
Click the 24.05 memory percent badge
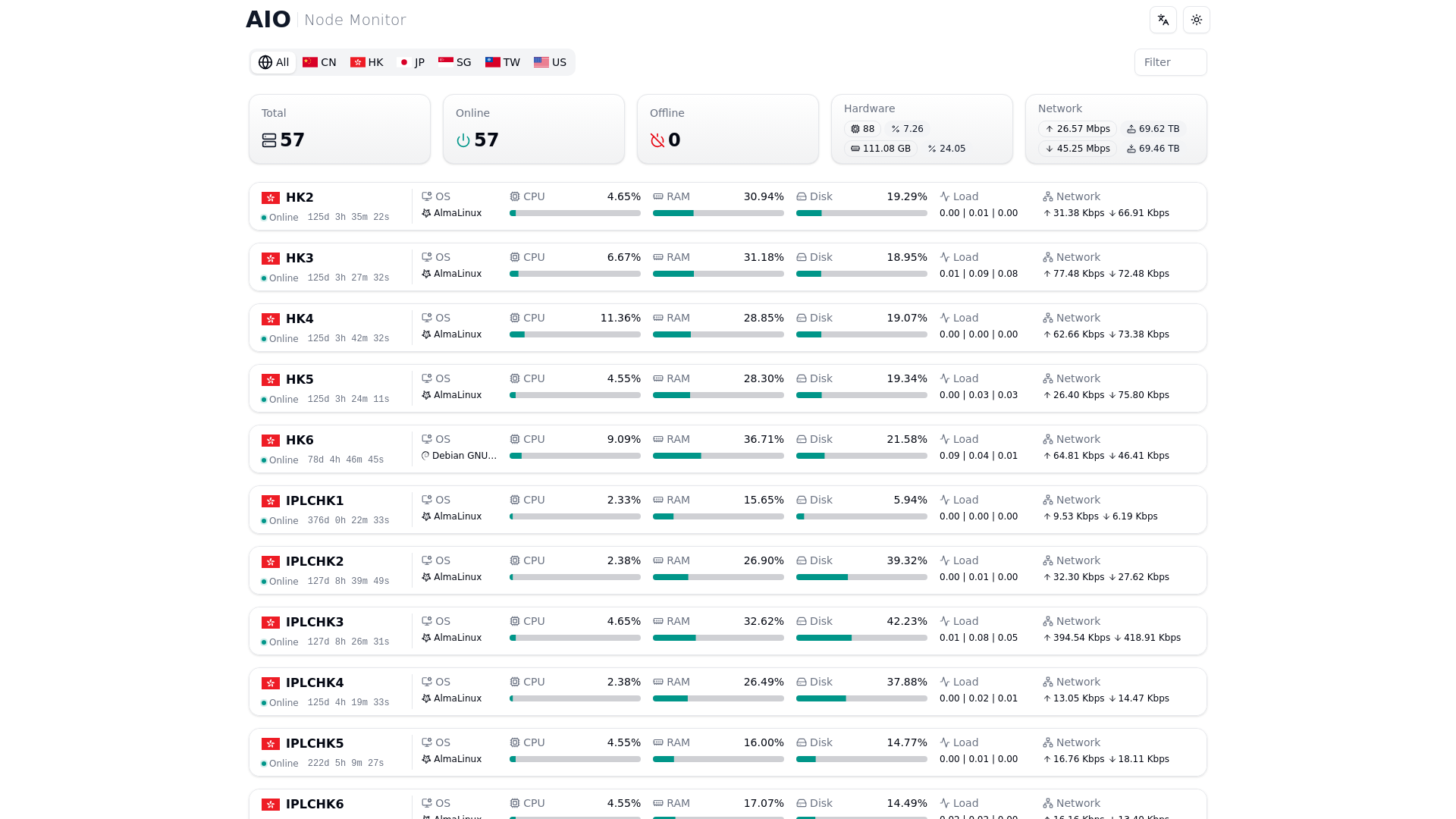(x=946, y=149)
